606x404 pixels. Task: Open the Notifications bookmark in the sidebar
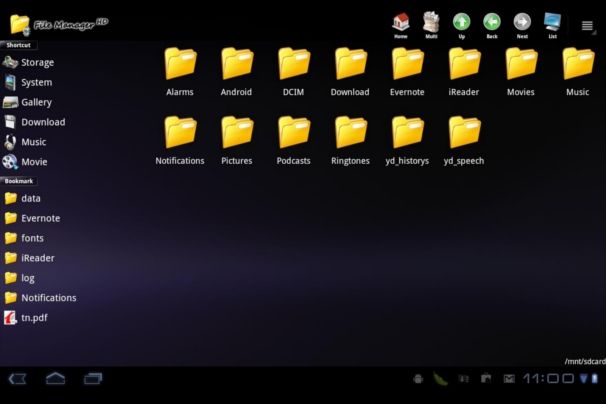pyautogui.click(x=40, y=298)
